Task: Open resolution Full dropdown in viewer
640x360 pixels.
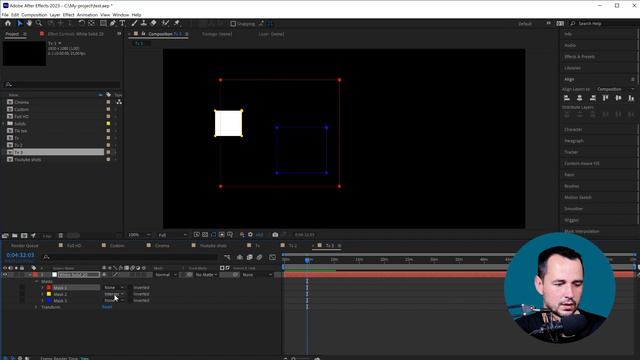Action: click(172, 235)
